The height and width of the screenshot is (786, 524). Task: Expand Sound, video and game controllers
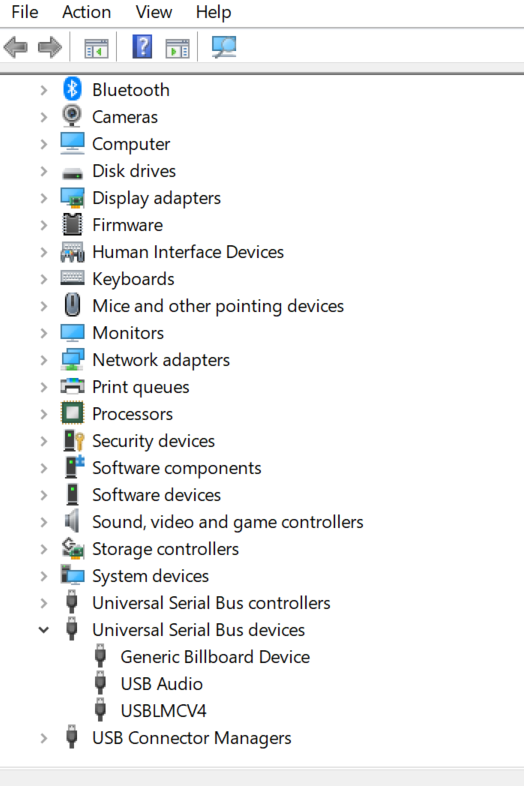click(44, 522)
